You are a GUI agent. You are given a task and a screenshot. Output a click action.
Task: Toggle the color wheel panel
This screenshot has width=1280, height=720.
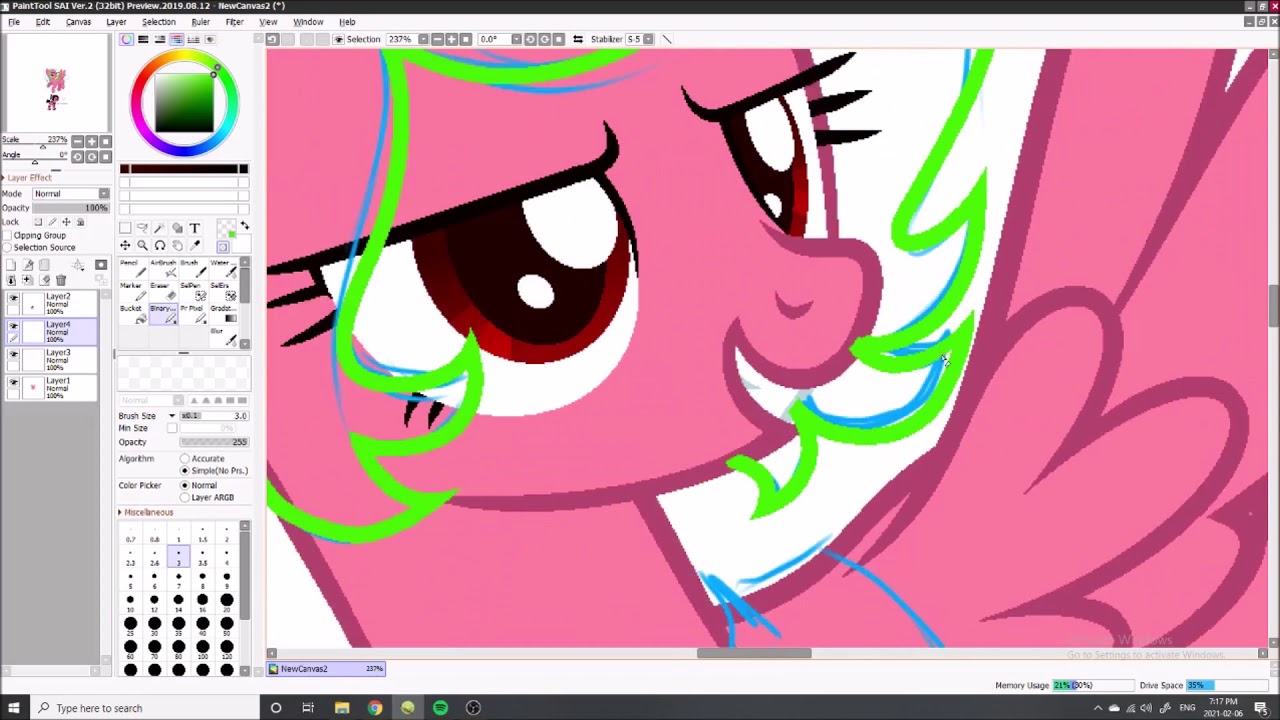(126, 39)
